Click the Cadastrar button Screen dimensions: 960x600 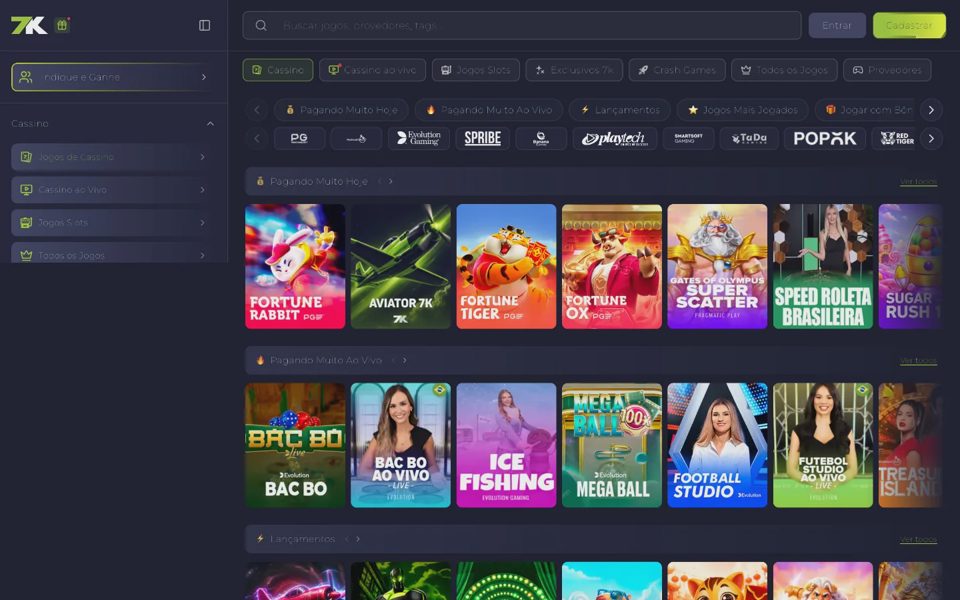tap(909, 26)
